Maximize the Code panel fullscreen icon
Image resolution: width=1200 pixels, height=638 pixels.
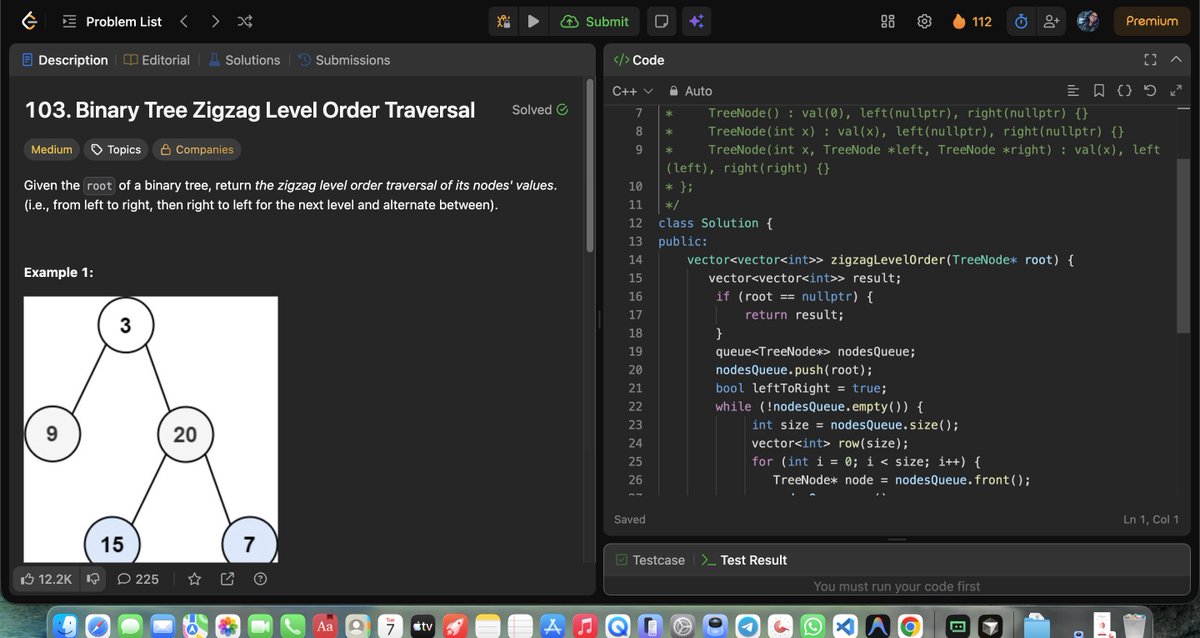(1150, 60)
